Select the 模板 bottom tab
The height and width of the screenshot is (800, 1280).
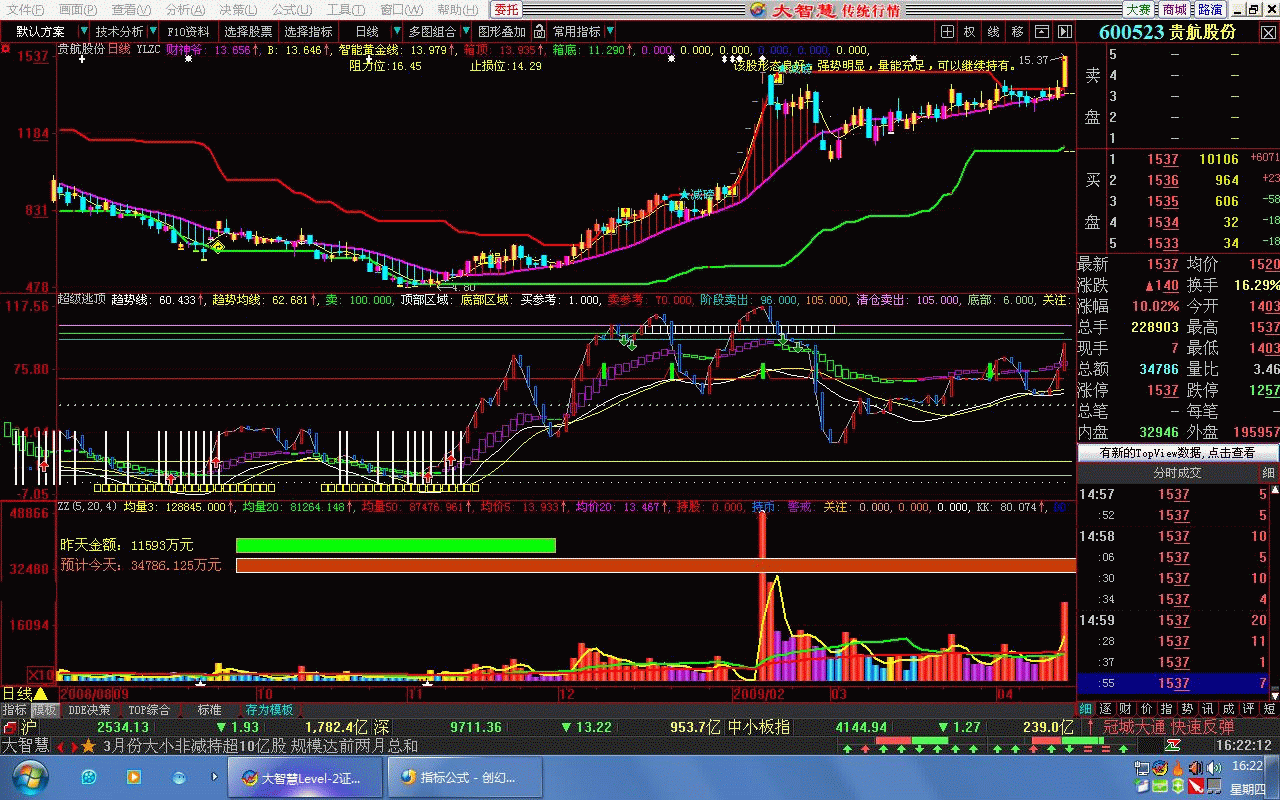point(44,710)
